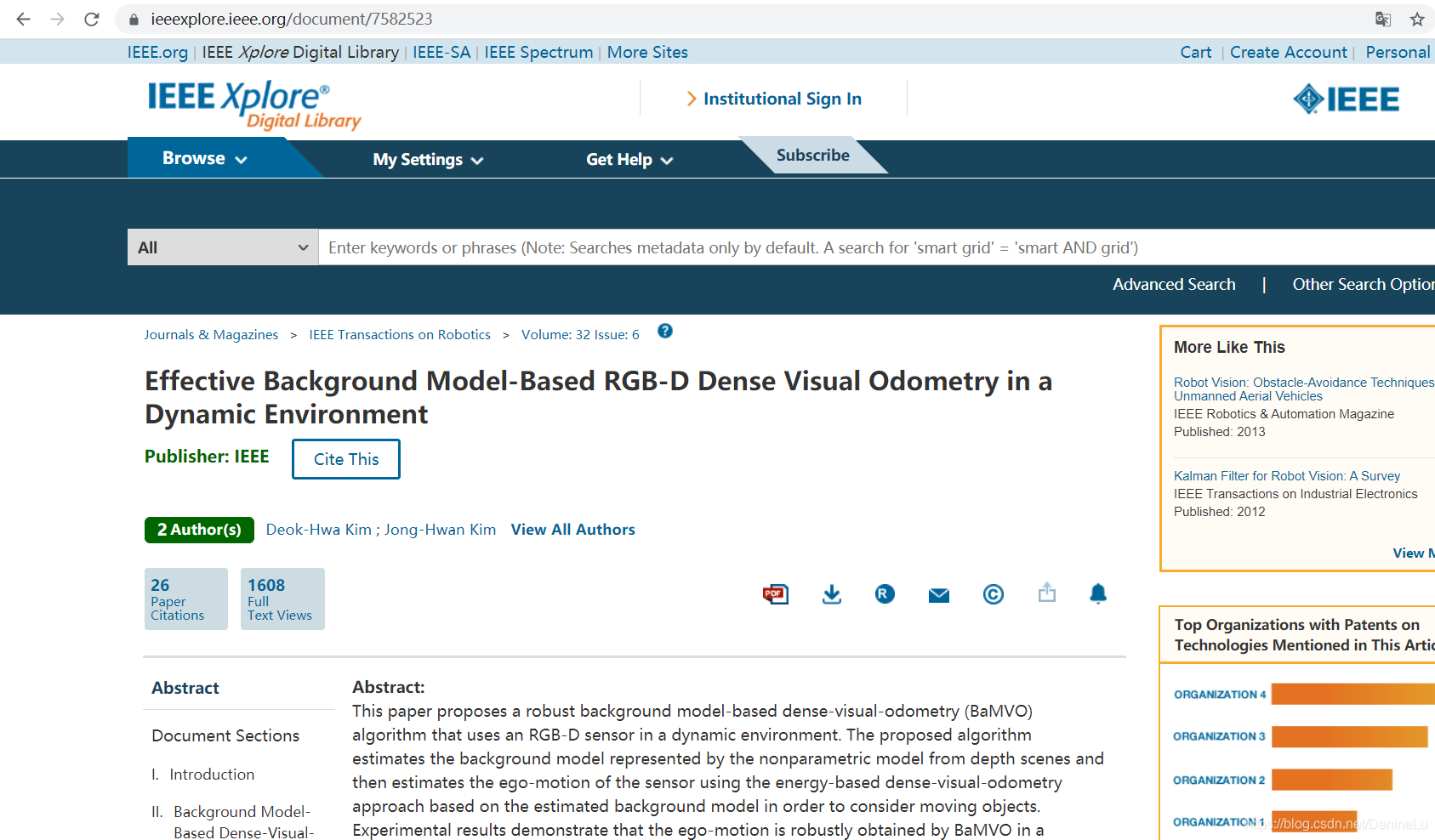Click the browser back arrow
Screen dimensions: 1435x840
point(23,19)
